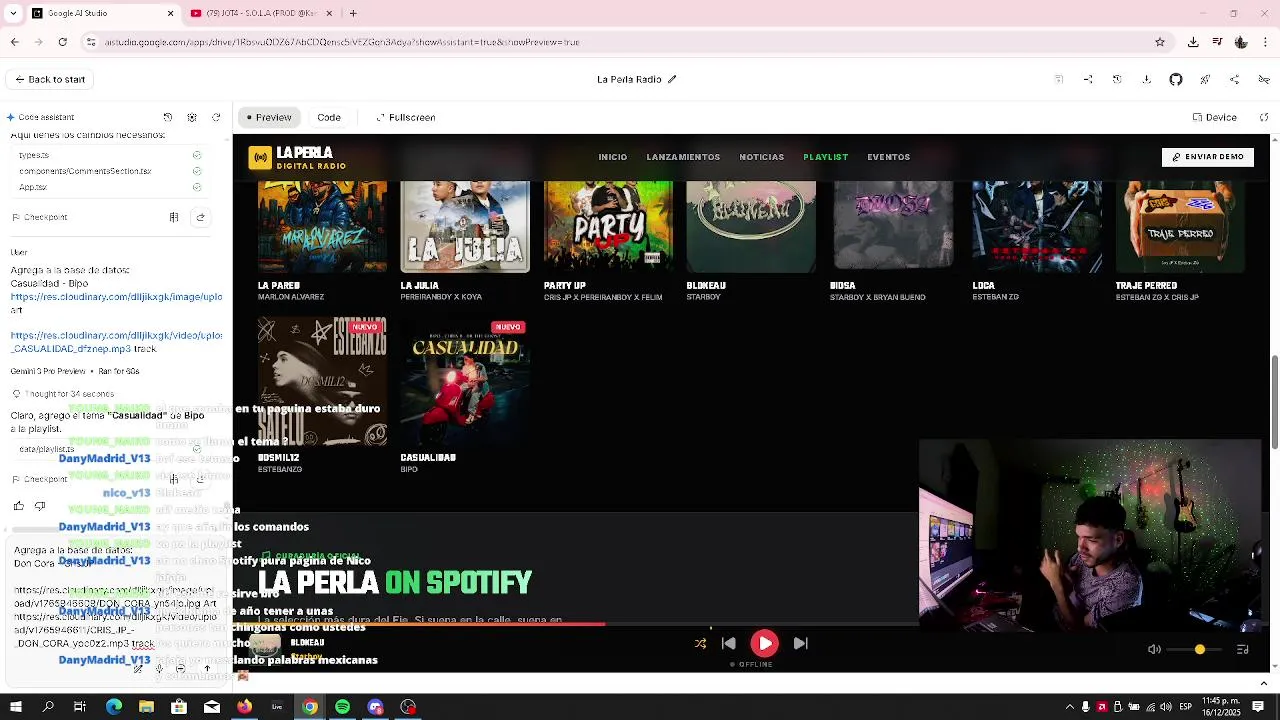1280x720 pixels.
Task: Open Windows Start menu
Action: click(x=15, y=707)
